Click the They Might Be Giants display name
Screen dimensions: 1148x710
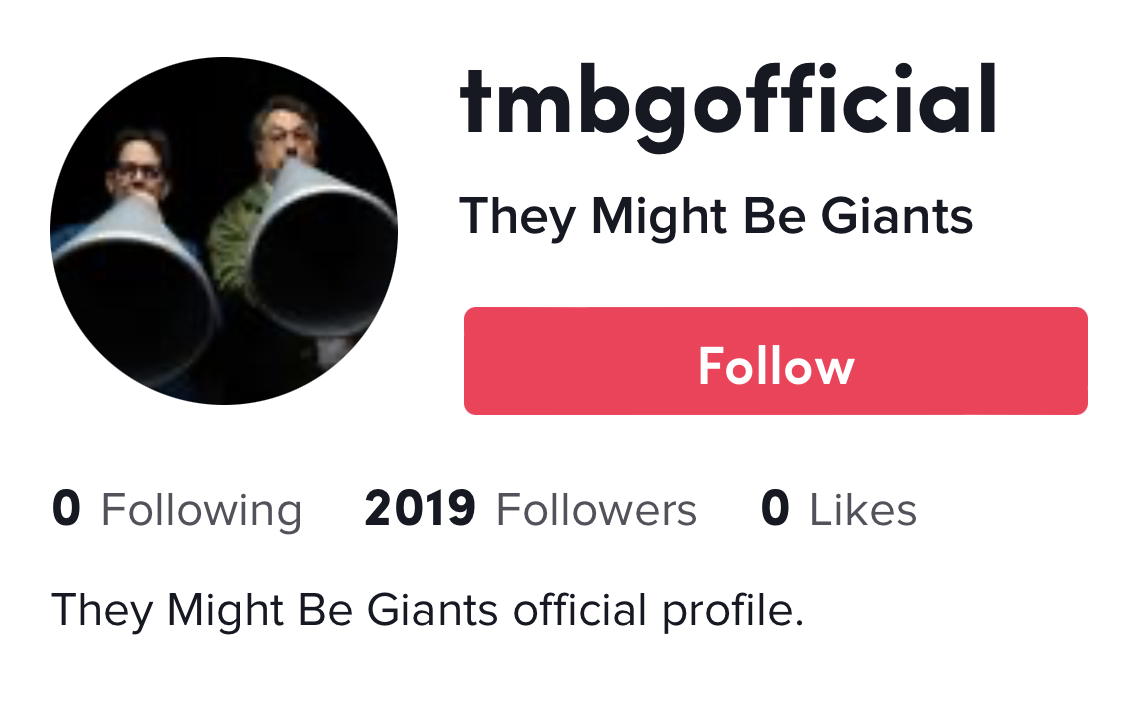point(716,217)
